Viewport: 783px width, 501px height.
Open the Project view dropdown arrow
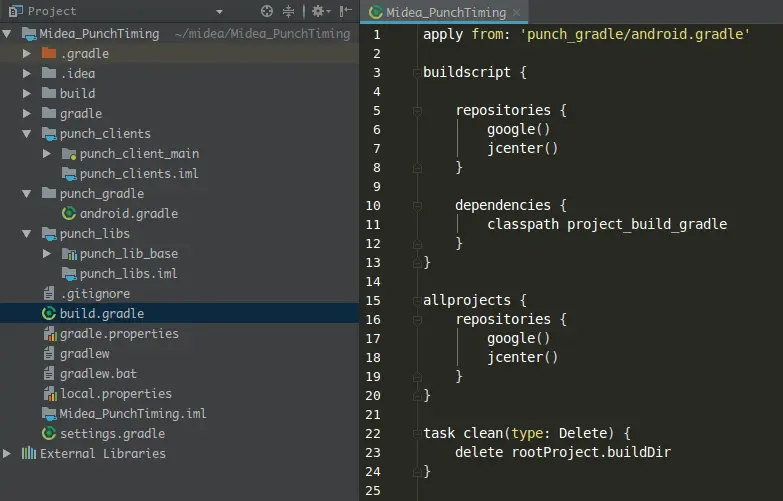click(x=219, y=11)
